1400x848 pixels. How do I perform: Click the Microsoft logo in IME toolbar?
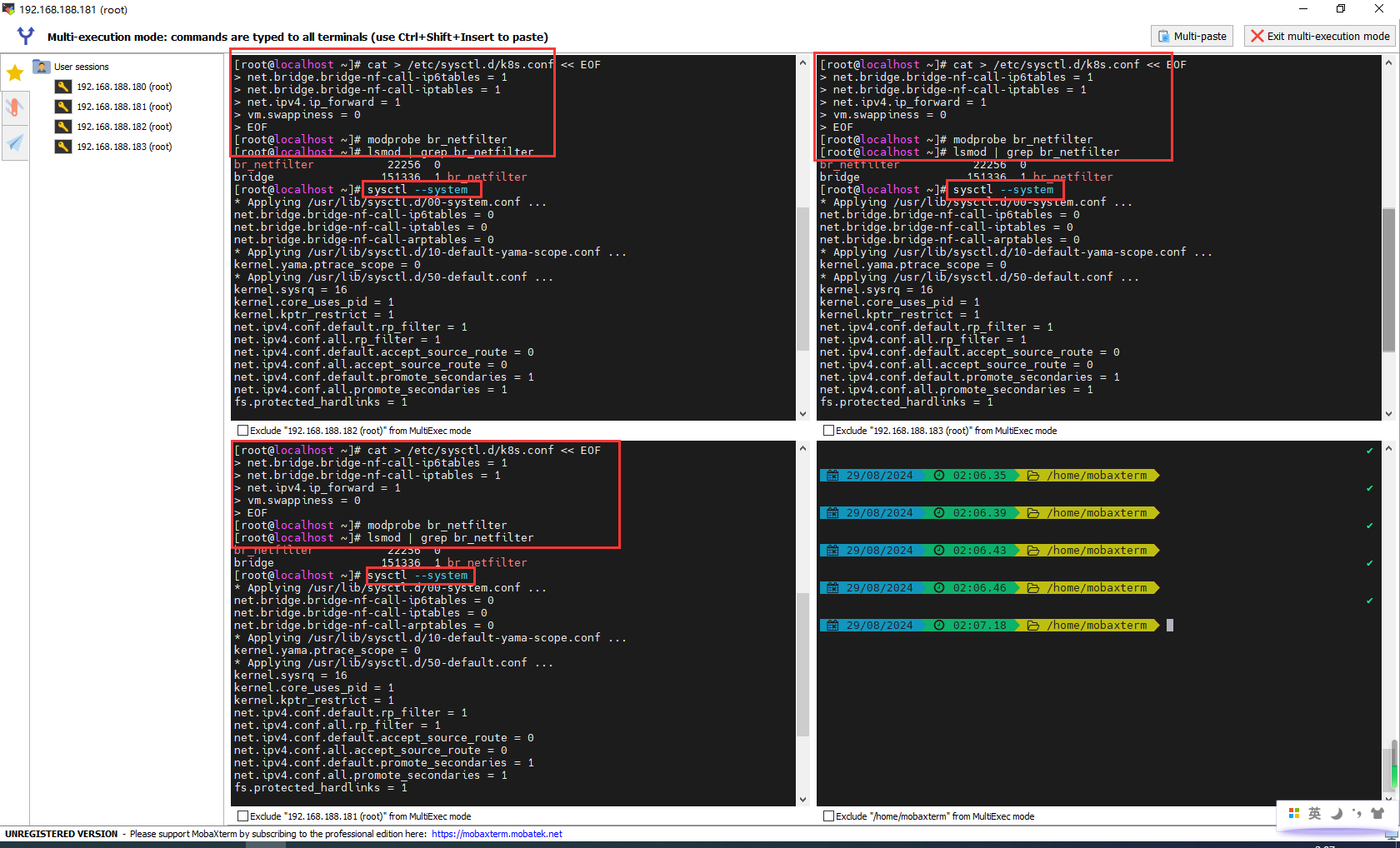tap(1294, 813)
